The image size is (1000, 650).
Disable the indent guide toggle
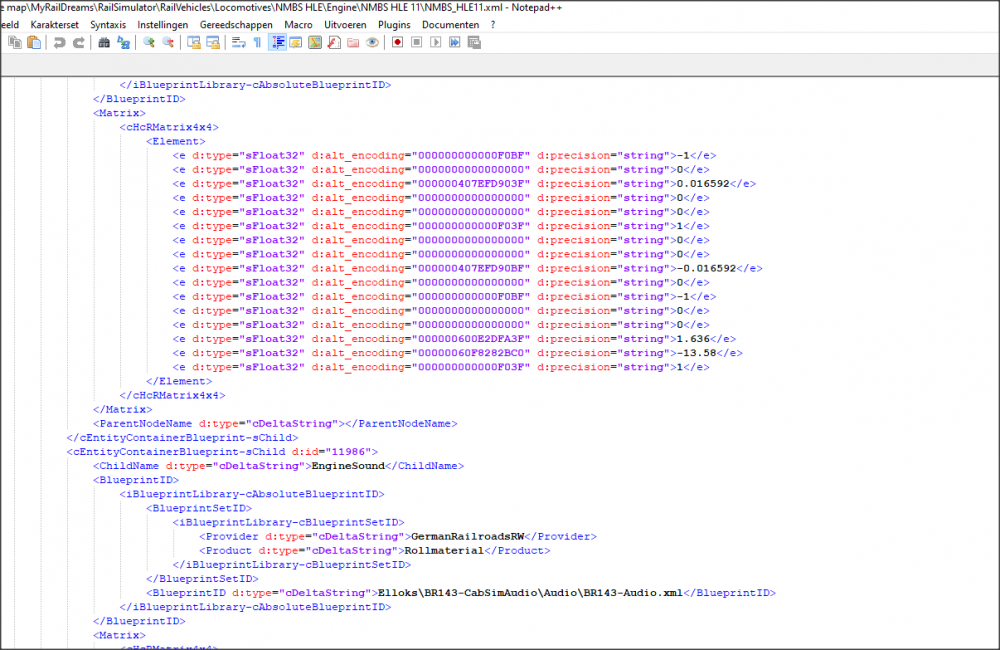click(277, 42)
